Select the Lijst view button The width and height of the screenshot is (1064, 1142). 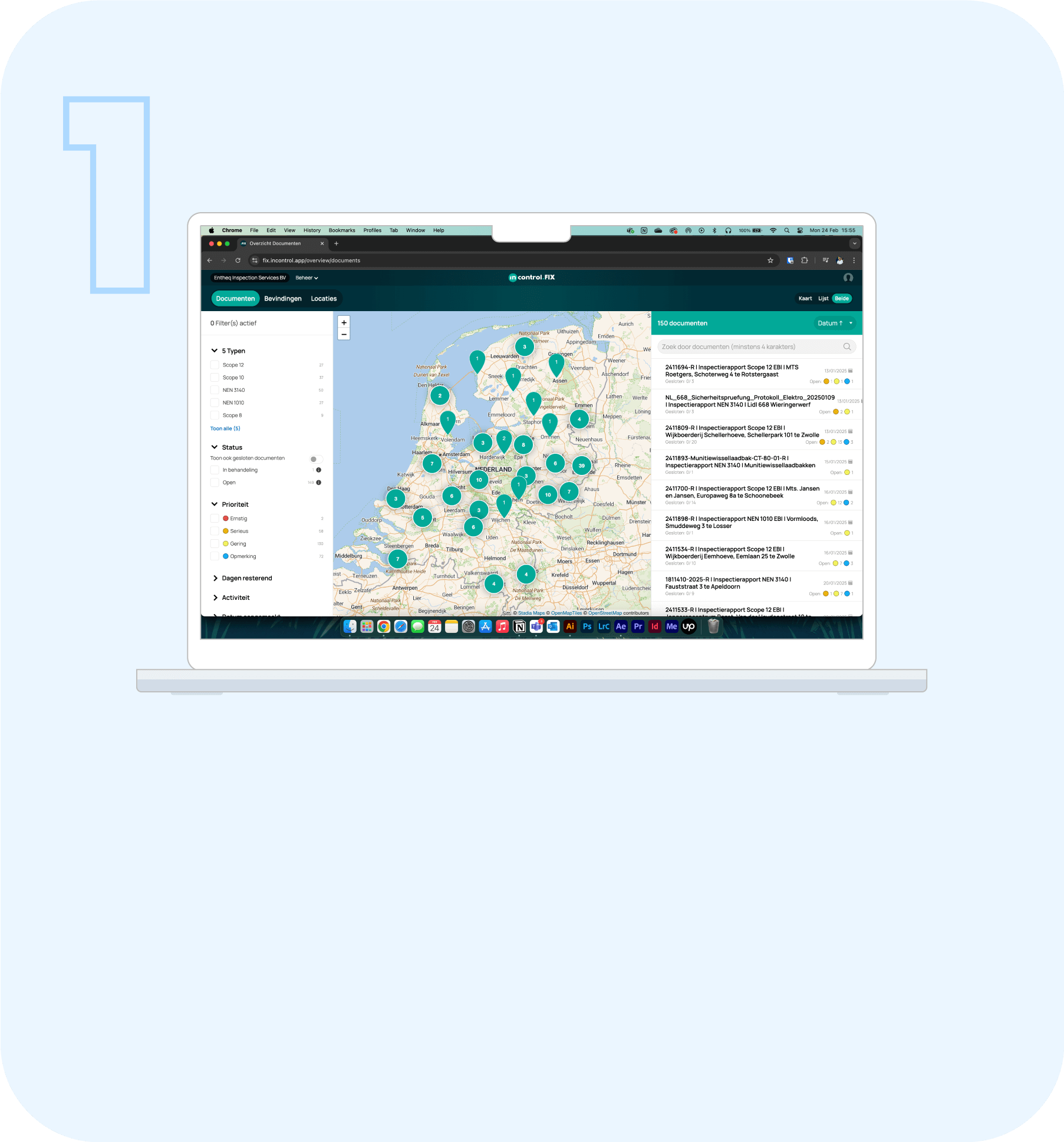tap(823, 299)
